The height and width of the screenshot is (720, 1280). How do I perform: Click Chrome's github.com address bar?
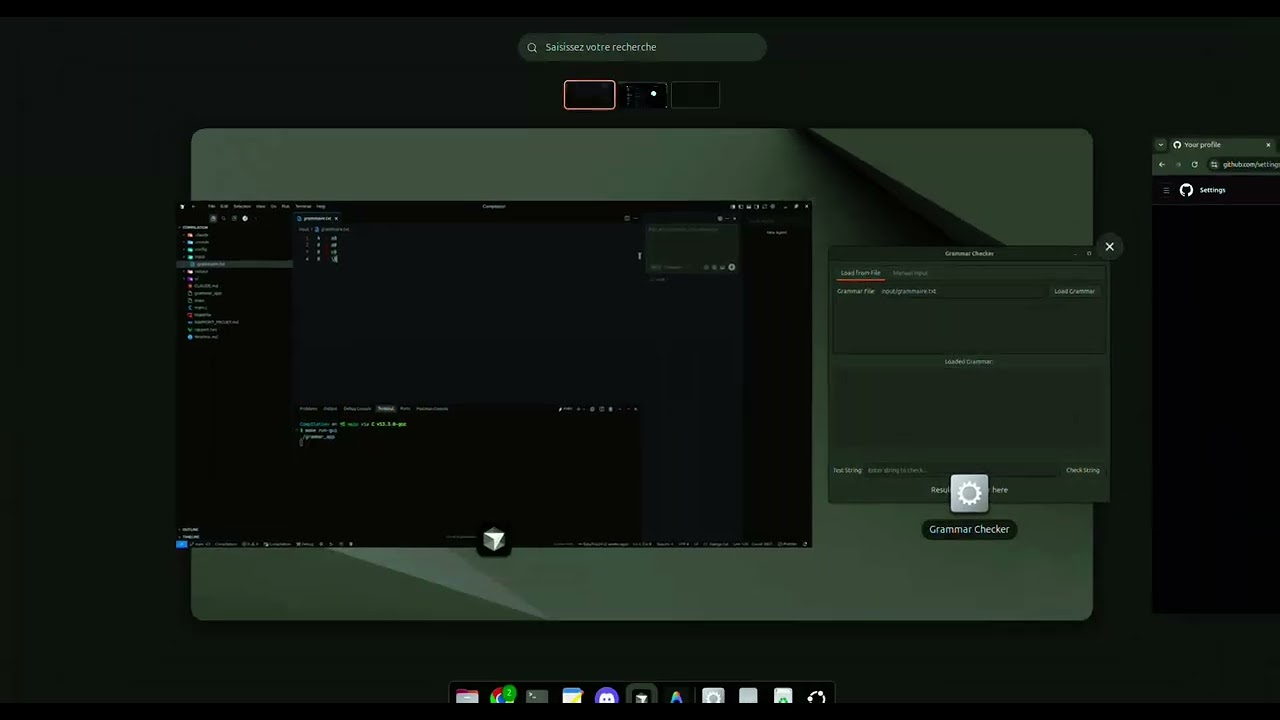pos(1245,164)
